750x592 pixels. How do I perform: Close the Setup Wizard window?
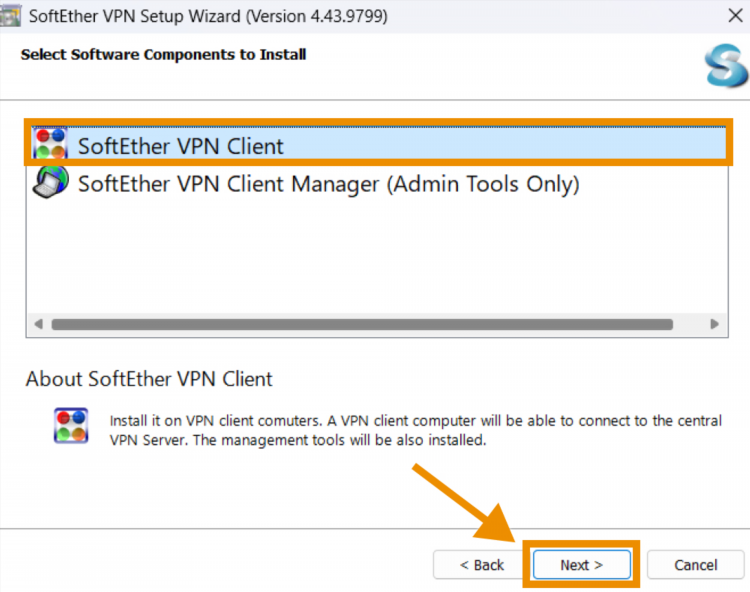pyautogui.click(x=735, y=15)
